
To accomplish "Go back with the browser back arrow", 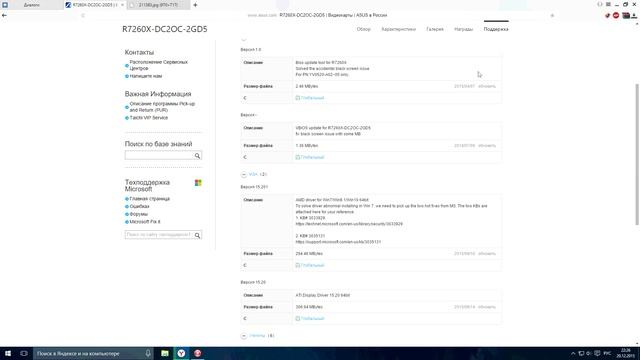I will [4, 15].
